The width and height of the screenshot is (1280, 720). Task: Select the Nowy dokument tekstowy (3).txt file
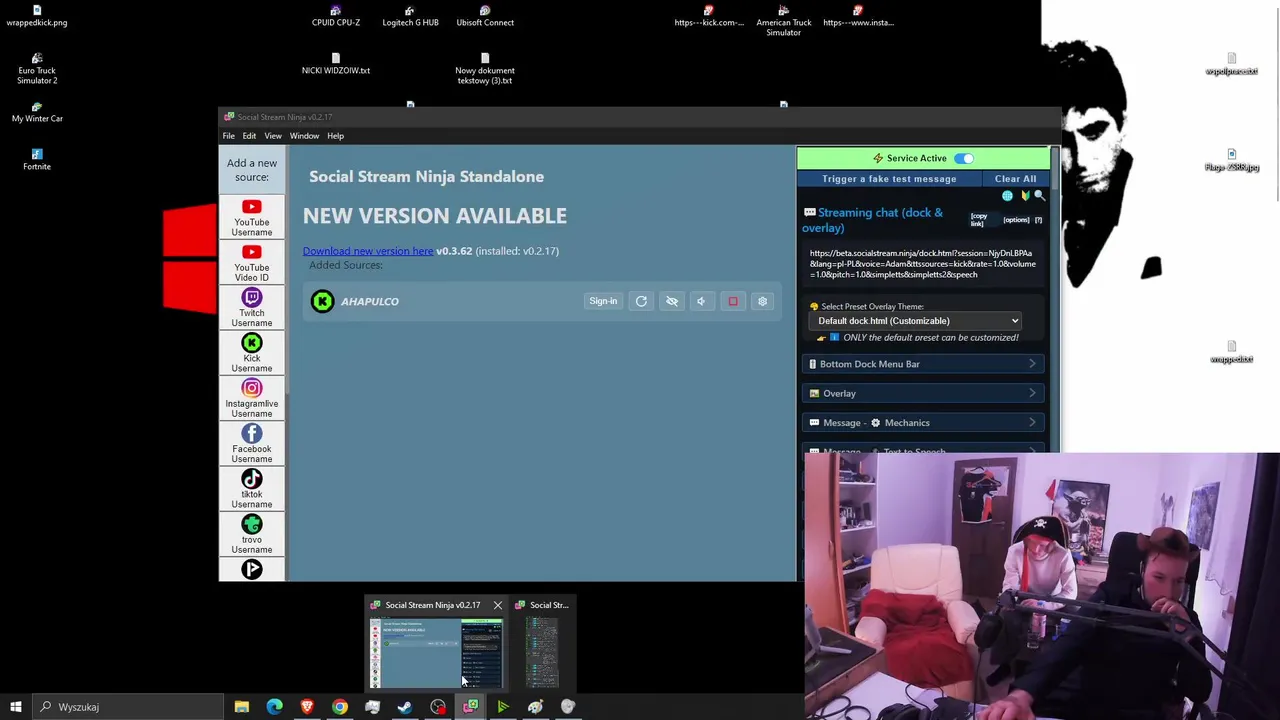pyautogui.click(x=485, y=69)
